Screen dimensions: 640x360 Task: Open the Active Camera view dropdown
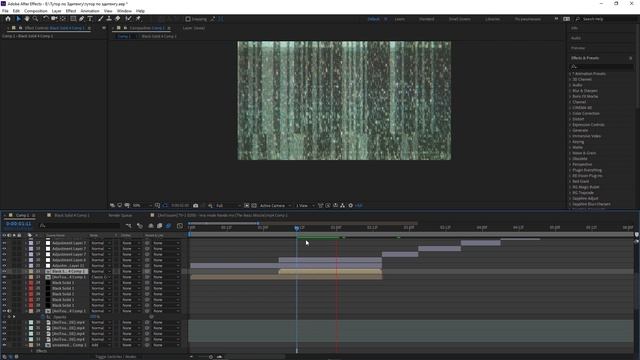[275, 205]
